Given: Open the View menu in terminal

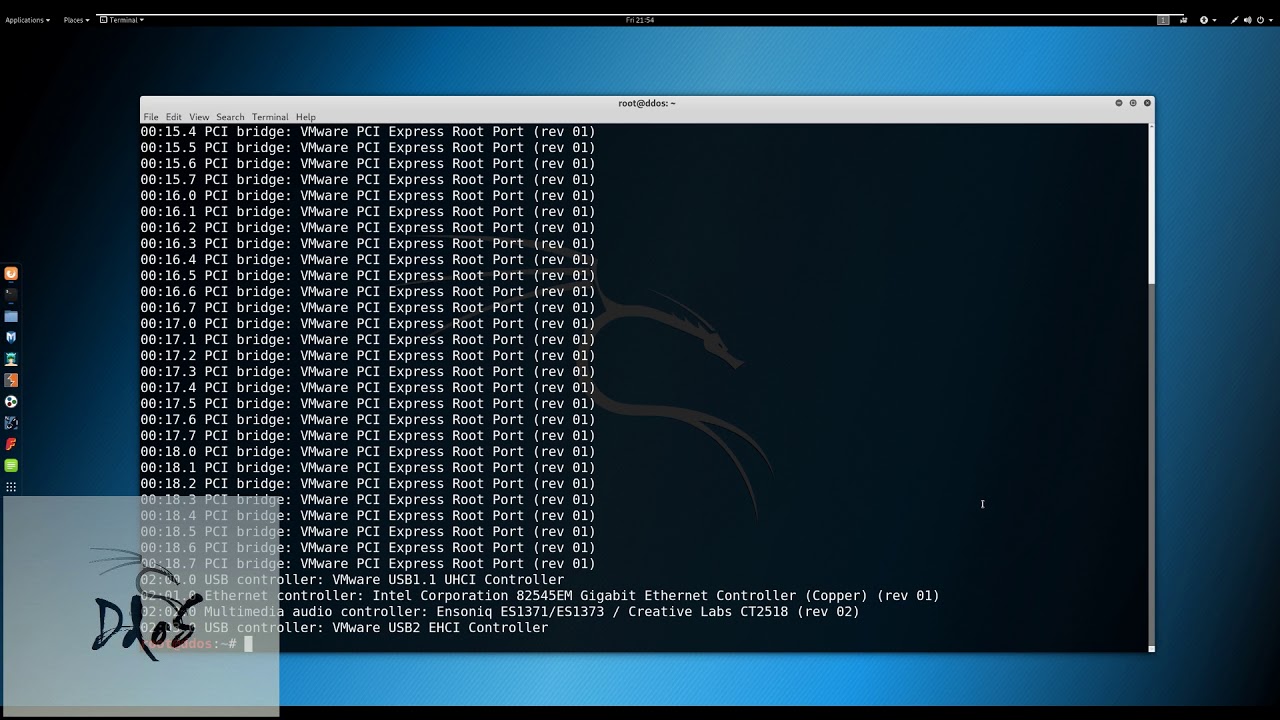Looking at the screenshot, I should point(199,117).
